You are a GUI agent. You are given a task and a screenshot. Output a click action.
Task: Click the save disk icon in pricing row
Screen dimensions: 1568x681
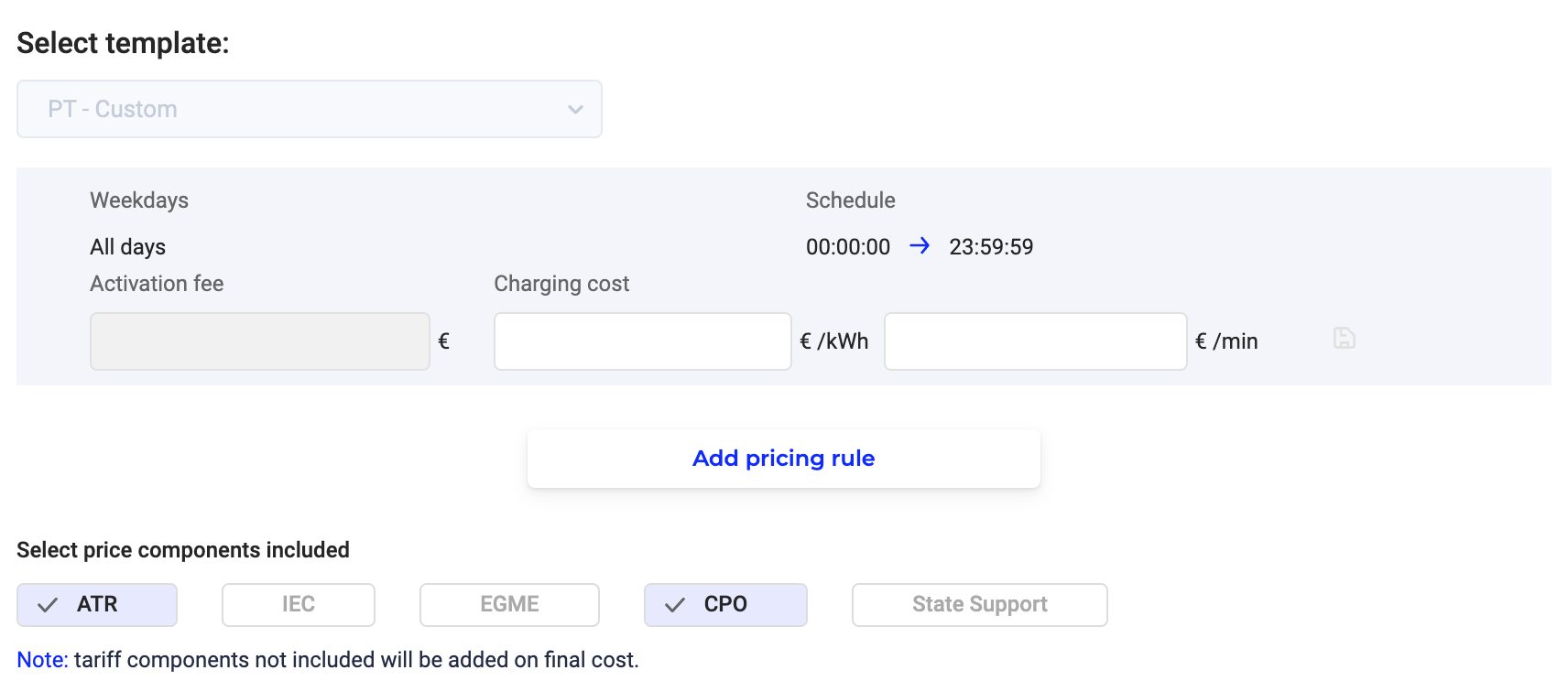coord(1344,339)
